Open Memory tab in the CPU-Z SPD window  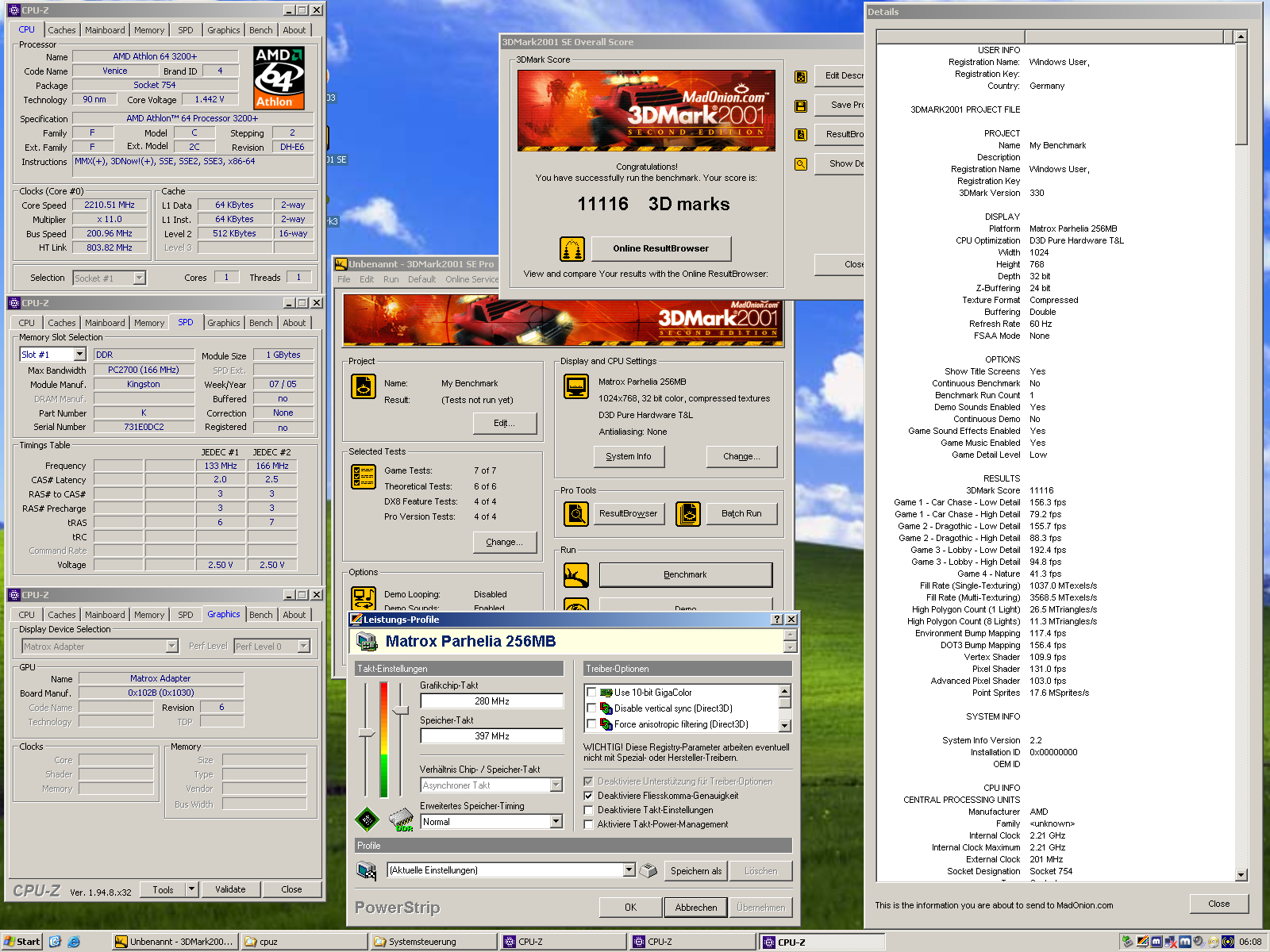149,323
